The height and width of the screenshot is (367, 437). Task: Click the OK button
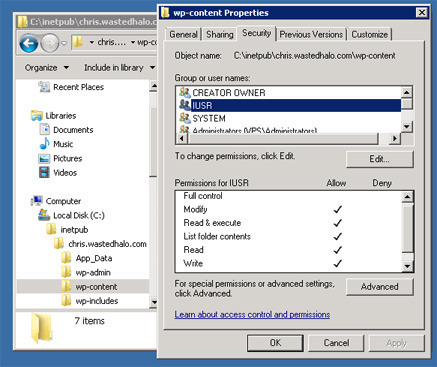click(275, 343)
